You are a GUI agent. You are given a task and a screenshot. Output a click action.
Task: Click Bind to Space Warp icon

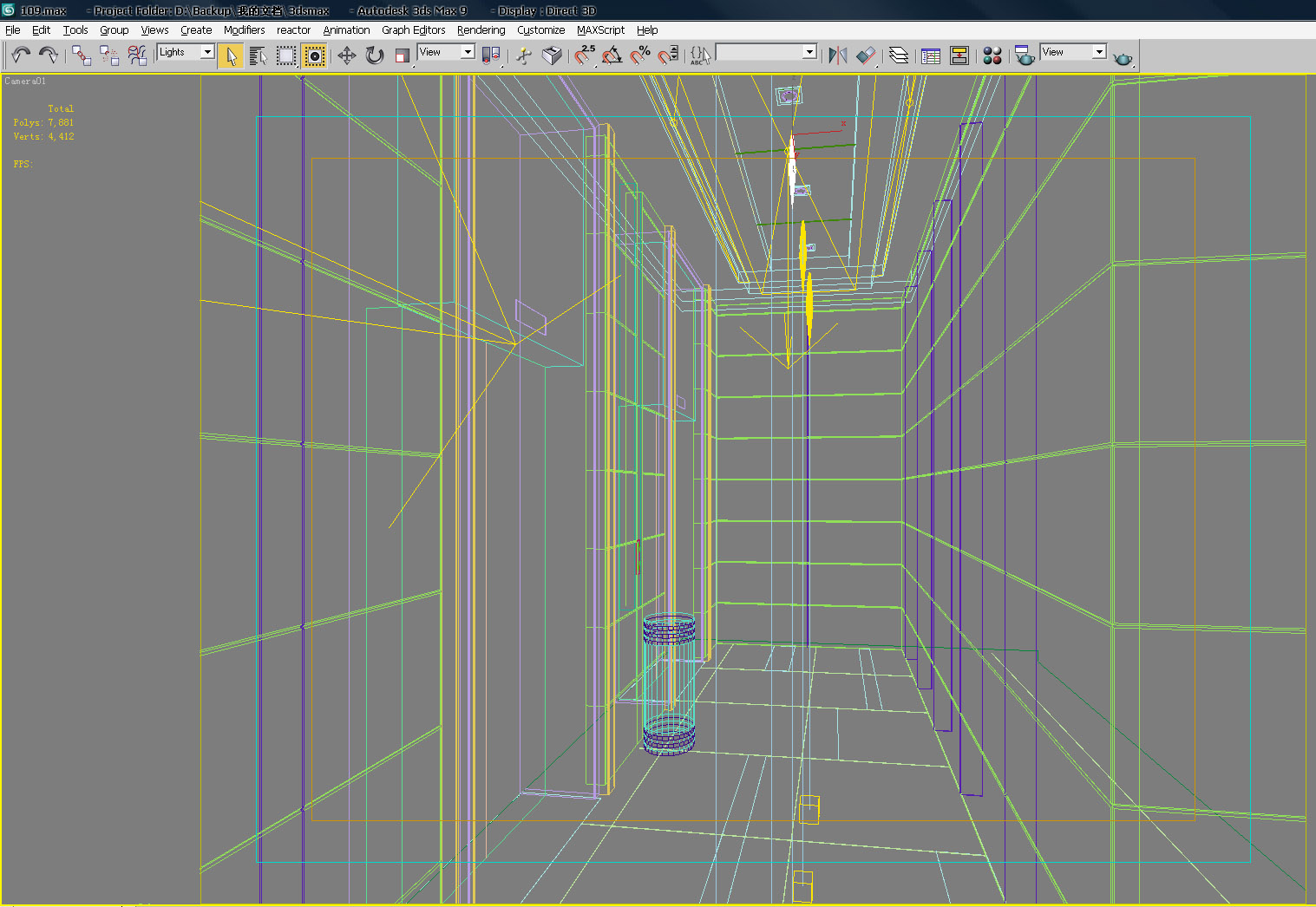(137, 55)
